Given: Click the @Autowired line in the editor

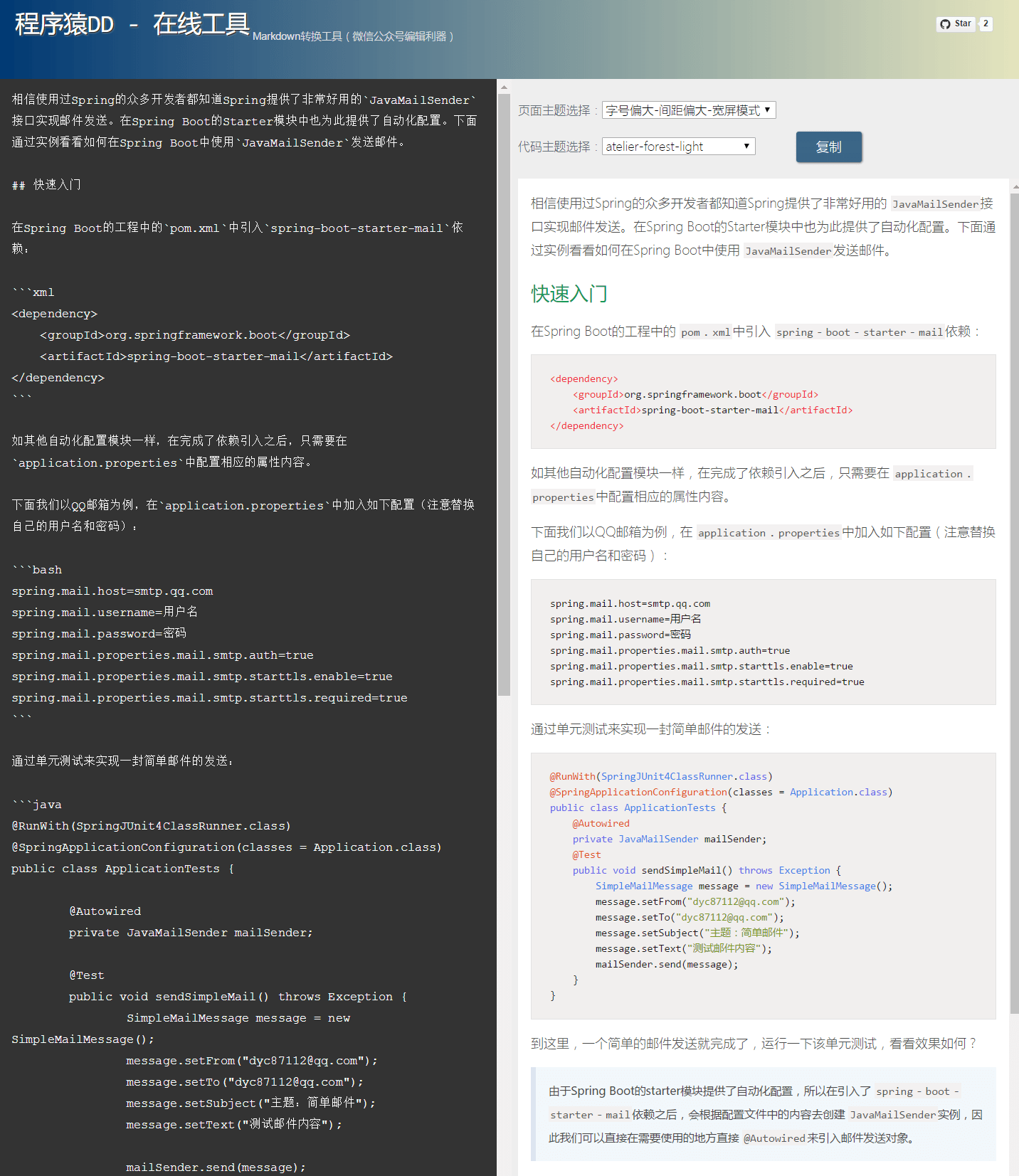Looking at the screenshot, I should click(105, 911).
